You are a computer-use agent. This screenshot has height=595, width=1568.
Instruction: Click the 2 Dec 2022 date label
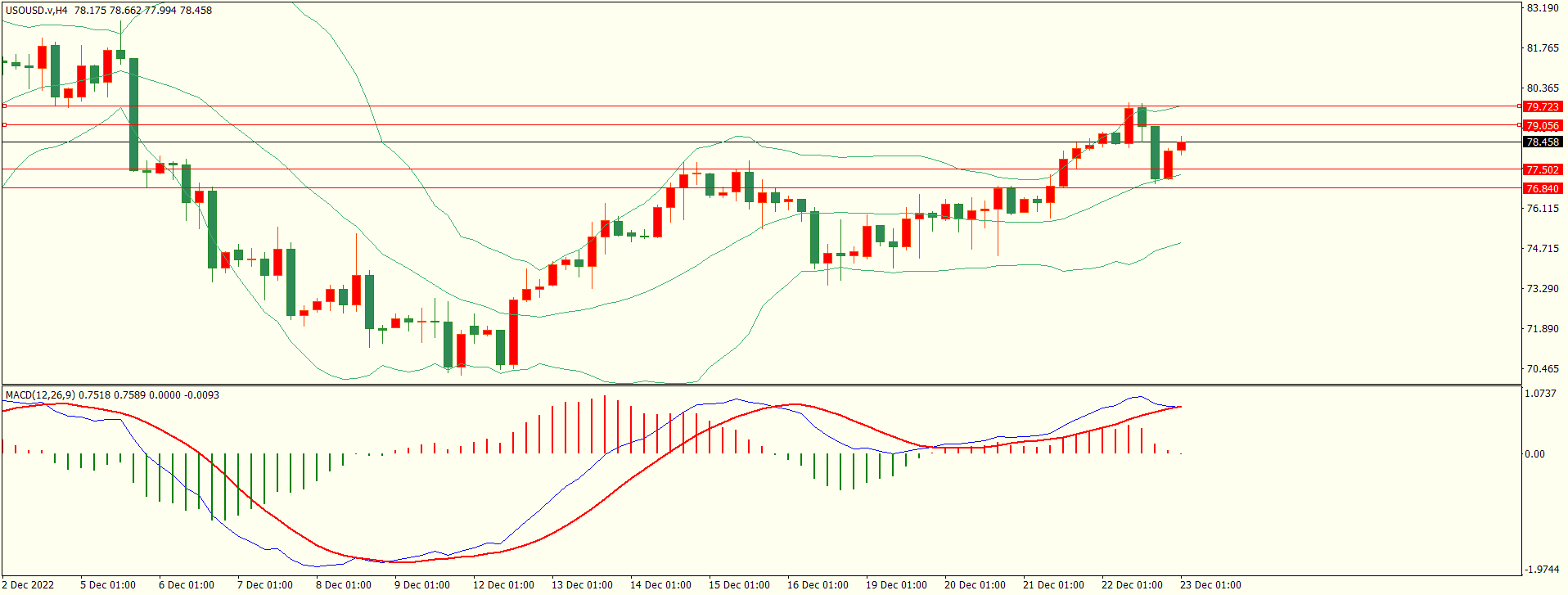[x=29, y=585]
